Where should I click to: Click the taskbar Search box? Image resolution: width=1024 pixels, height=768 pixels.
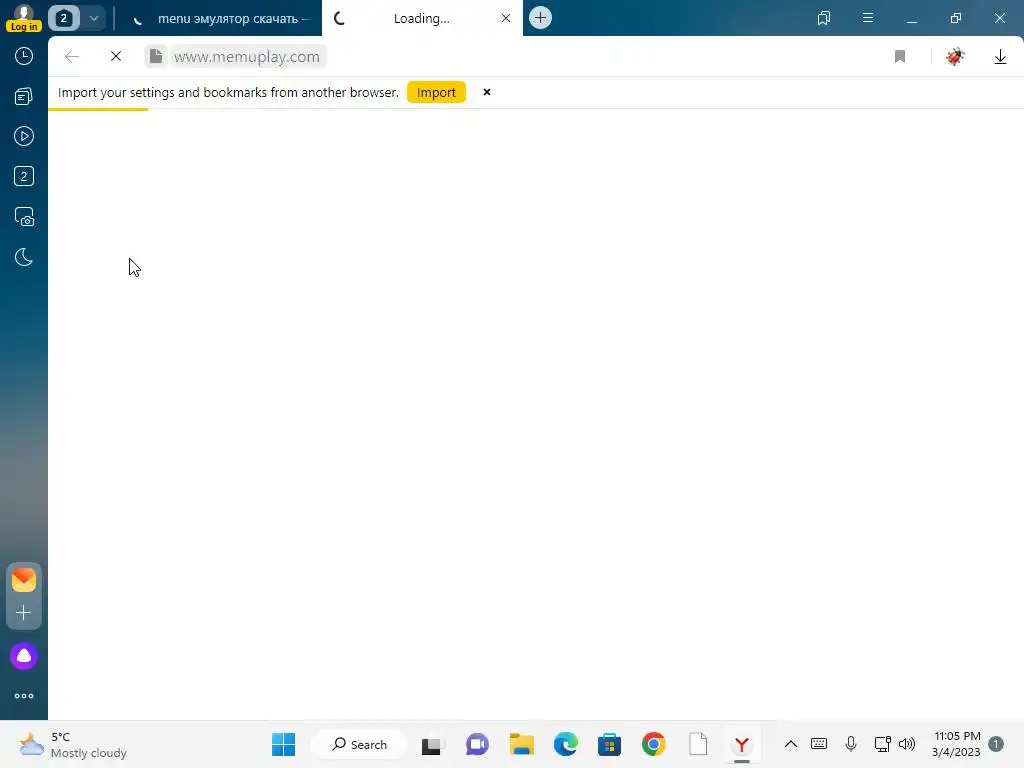tap(359, 744)
